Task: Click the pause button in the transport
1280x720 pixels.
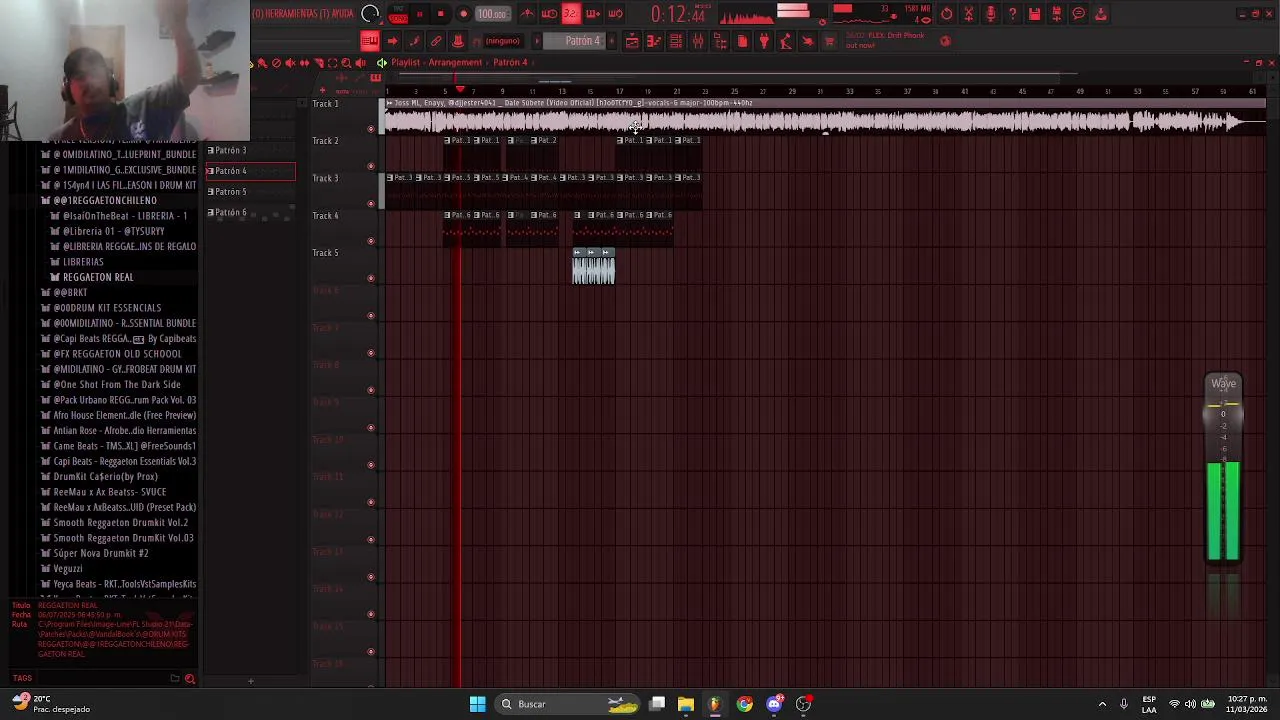Action: coord(420,14)
